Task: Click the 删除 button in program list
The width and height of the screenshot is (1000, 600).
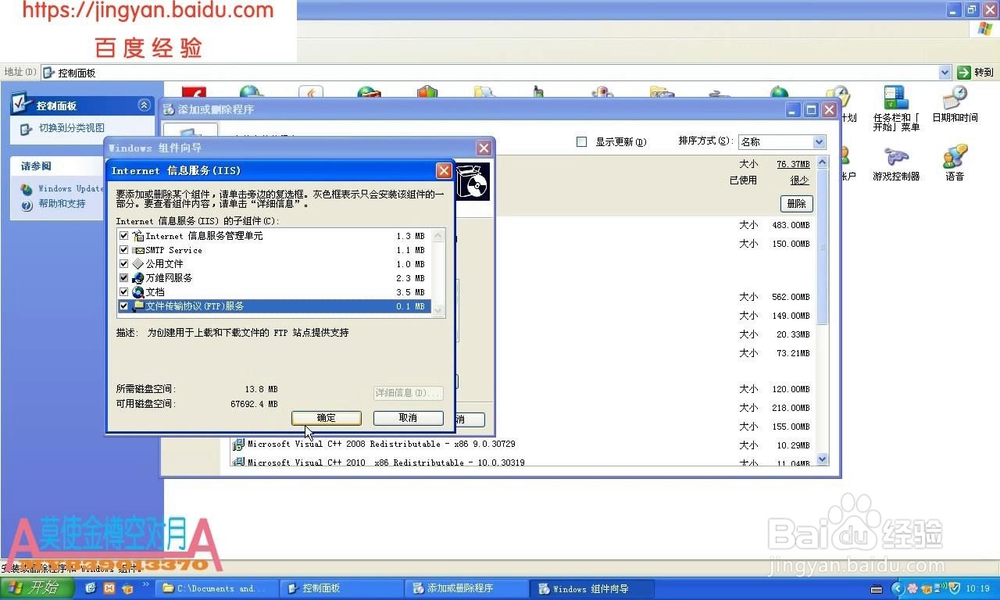Action: tap(797, 203)
